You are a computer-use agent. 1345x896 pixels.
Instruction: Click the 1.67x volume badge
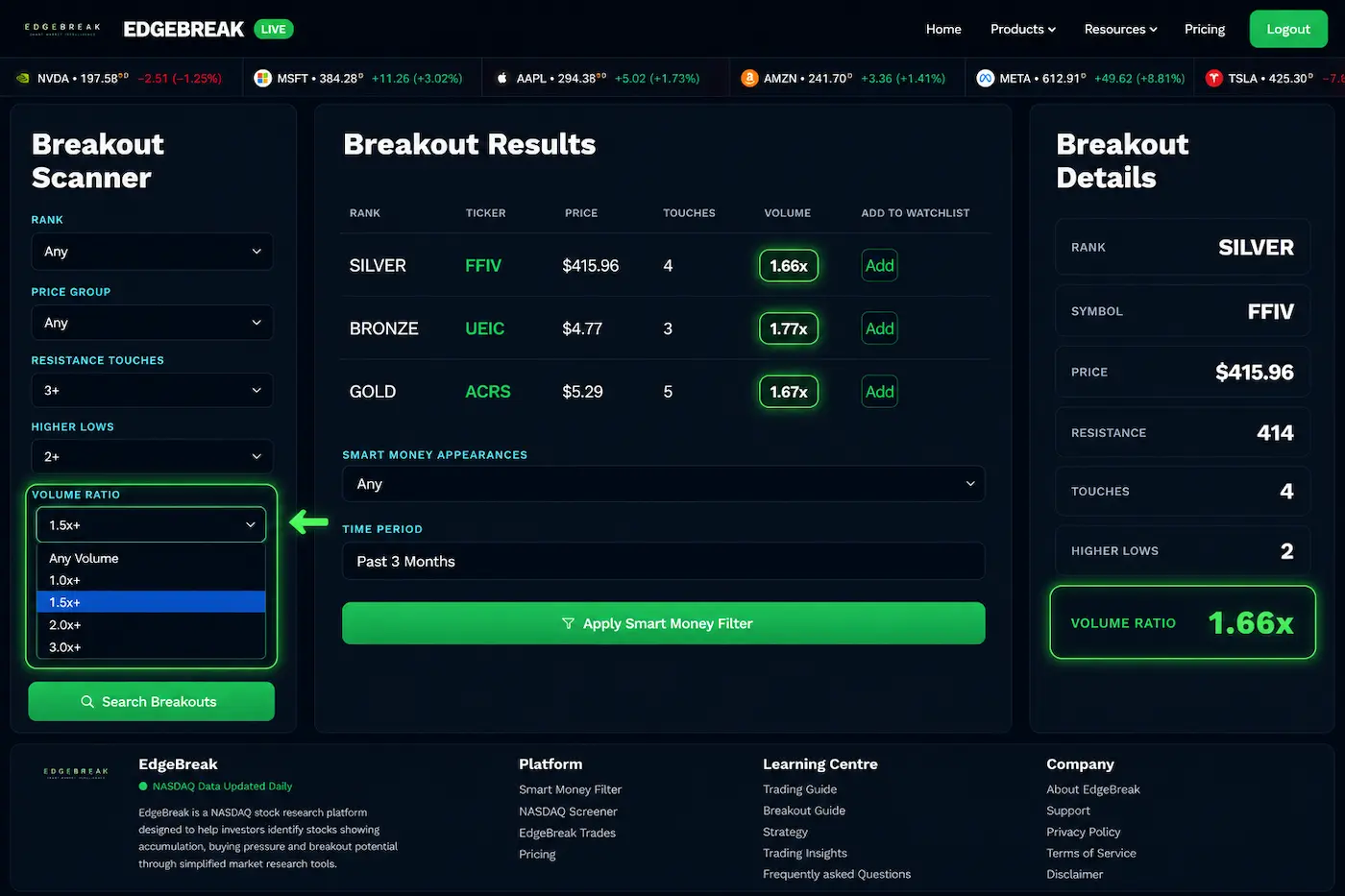click(x=789, y=392)
